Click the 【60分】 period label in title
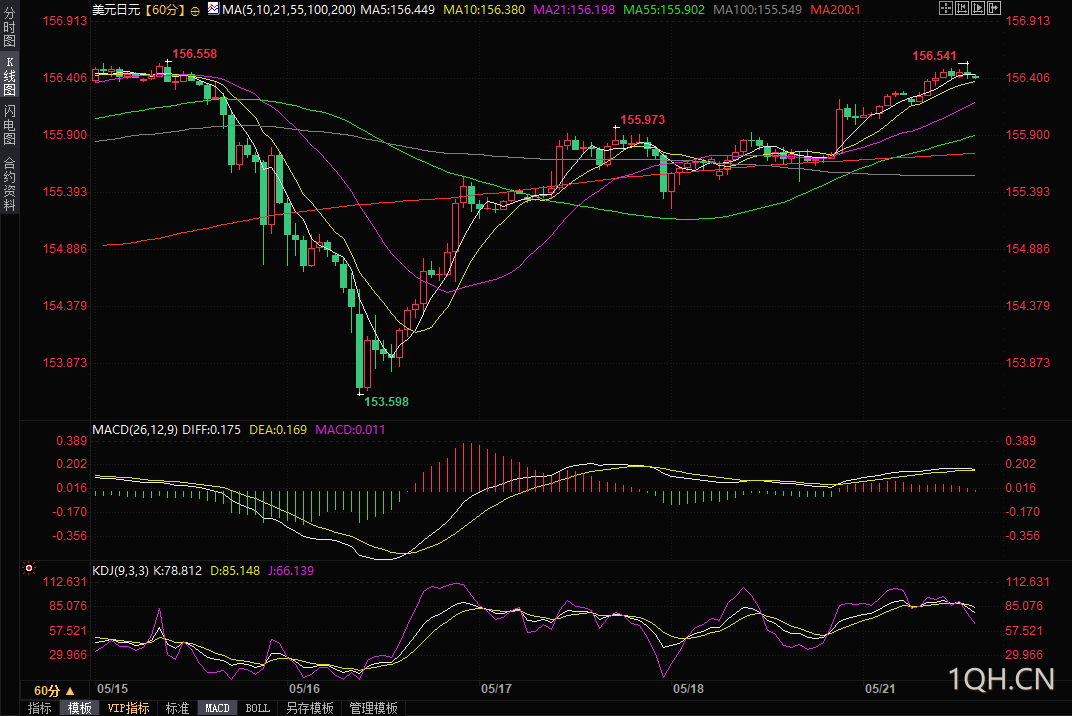 [x=165, y=10]
